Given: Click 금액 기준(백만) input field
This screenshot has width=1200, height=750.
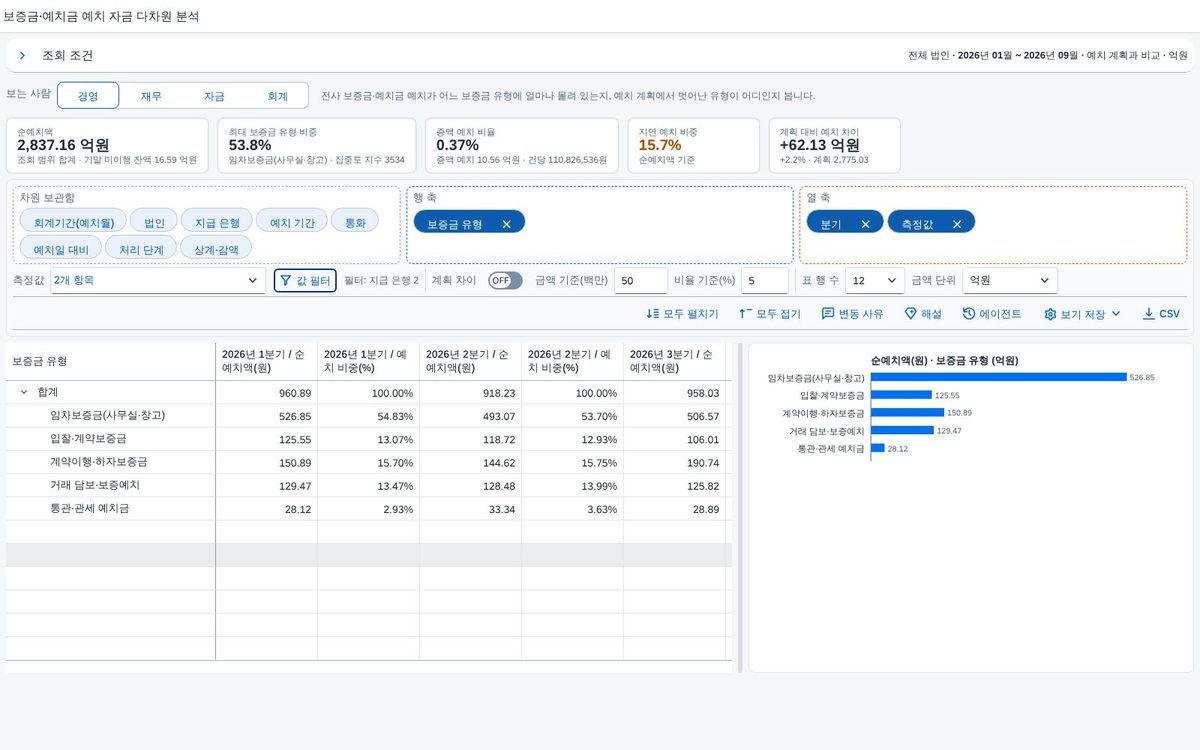Looking at the screenshot, I should coord(641,281).
